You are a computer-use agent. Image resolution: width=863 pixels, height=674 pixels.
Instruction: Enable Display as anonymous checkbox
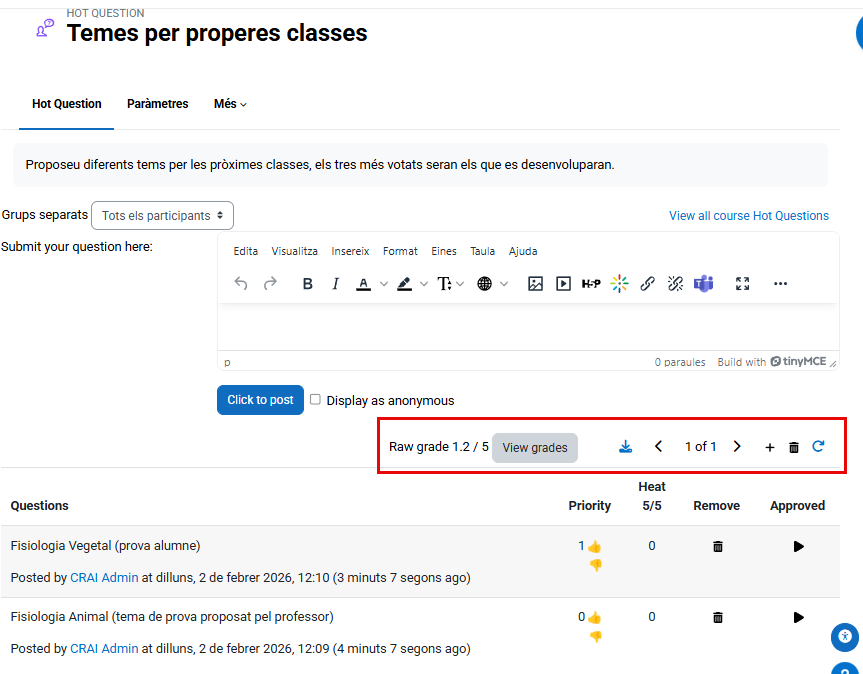[315, 400]
